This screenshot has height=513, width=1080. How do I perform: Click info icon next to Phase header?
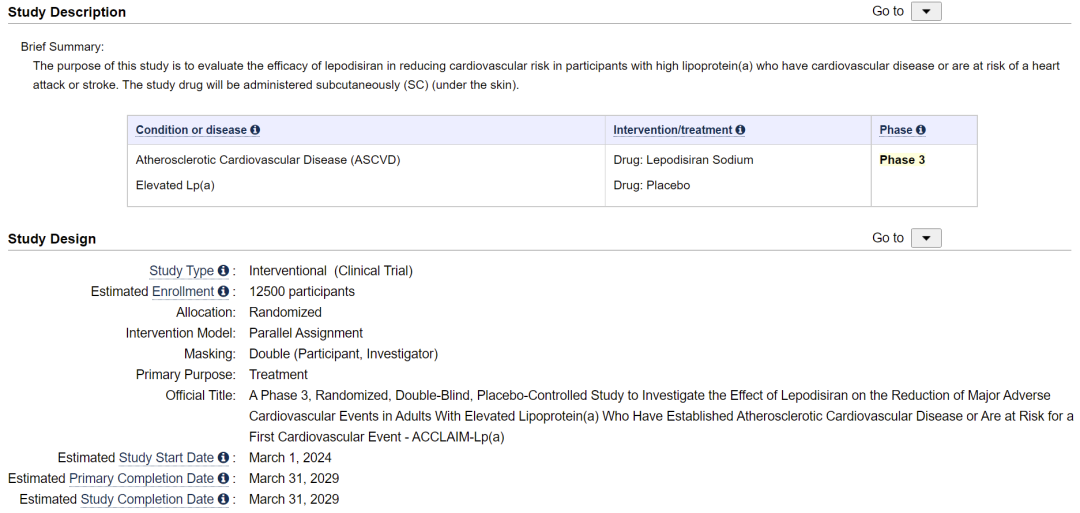pyautogui.click(x=921, y=130)
